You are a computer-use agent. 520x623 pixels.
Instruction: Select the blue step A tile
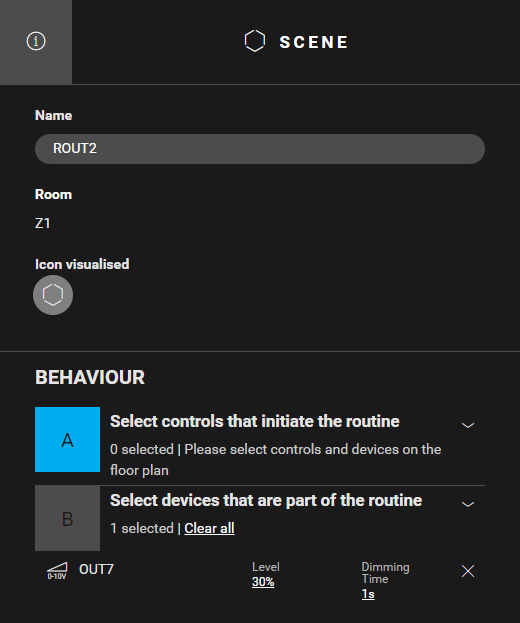68,439
